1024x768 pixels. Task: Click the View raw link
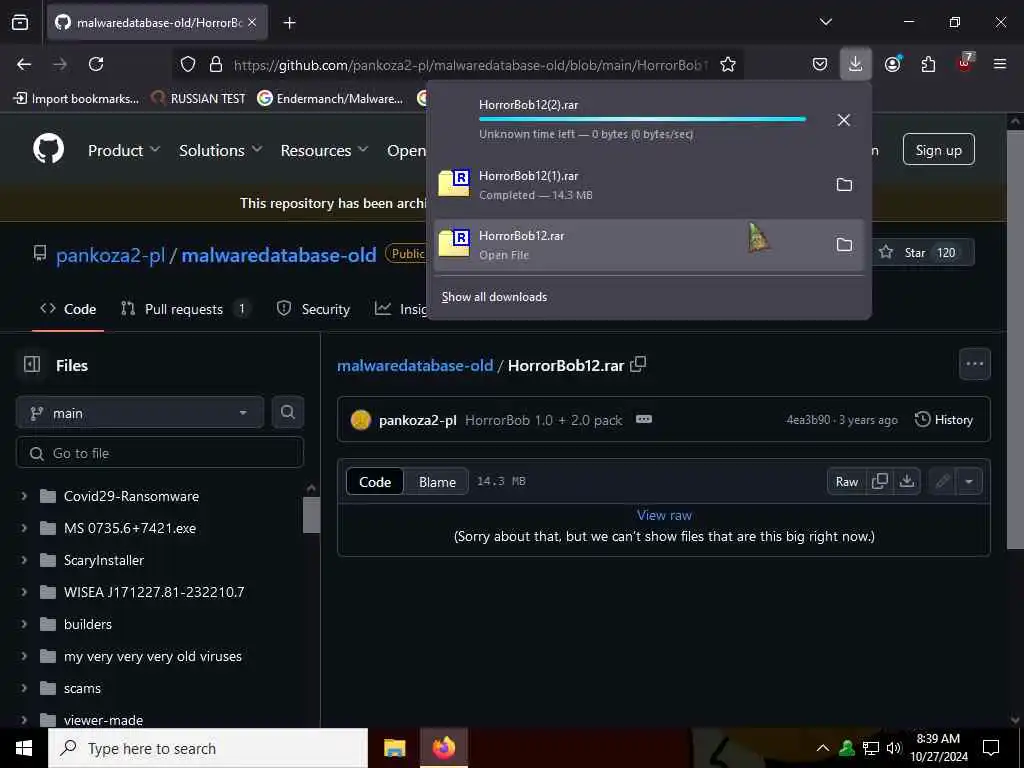664,515
